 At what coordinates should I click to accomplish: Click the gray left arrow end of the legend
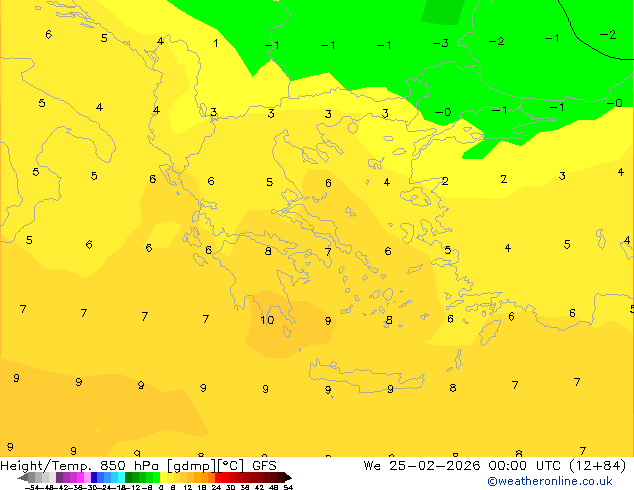pyautogui.click(x=23, y=477)
